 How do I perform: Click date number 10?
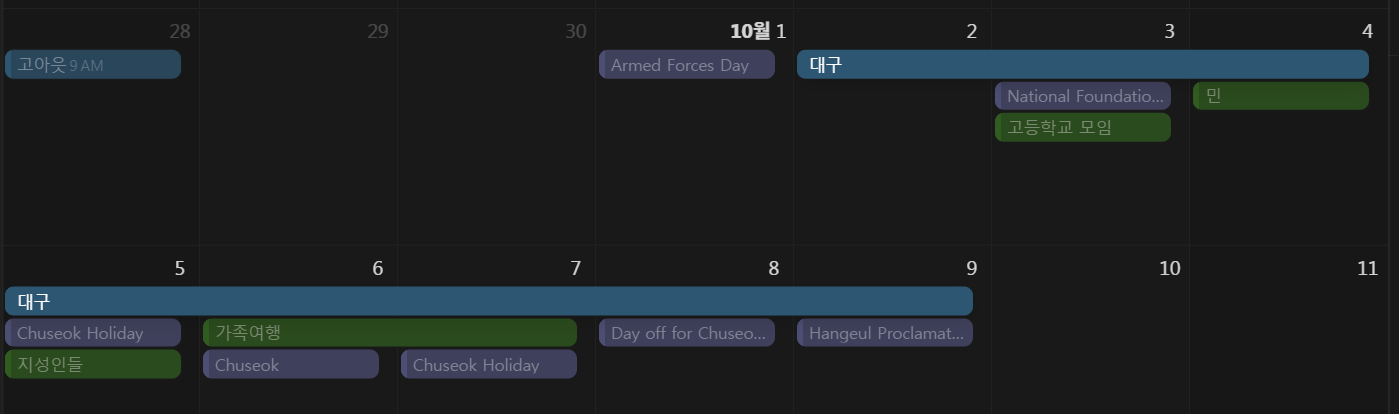[x=1169, y=268]
